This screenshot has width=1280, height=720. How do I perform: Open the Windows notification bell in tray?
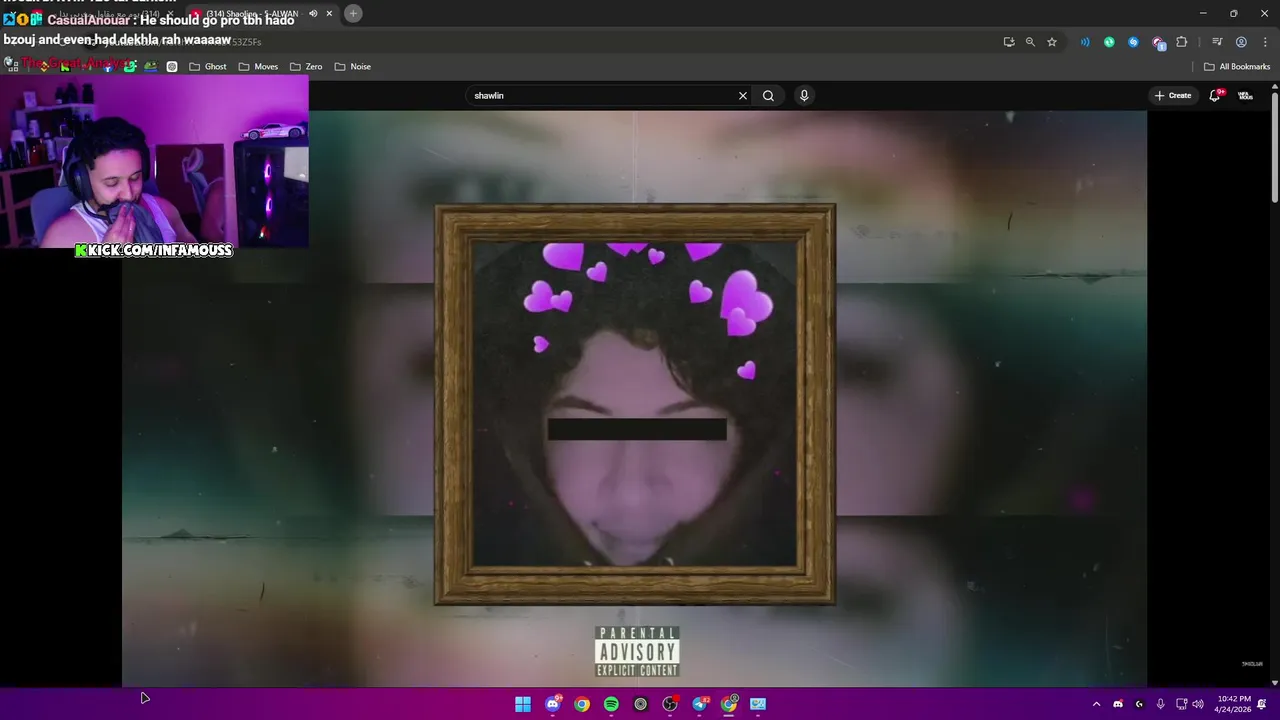(1262, 704)
